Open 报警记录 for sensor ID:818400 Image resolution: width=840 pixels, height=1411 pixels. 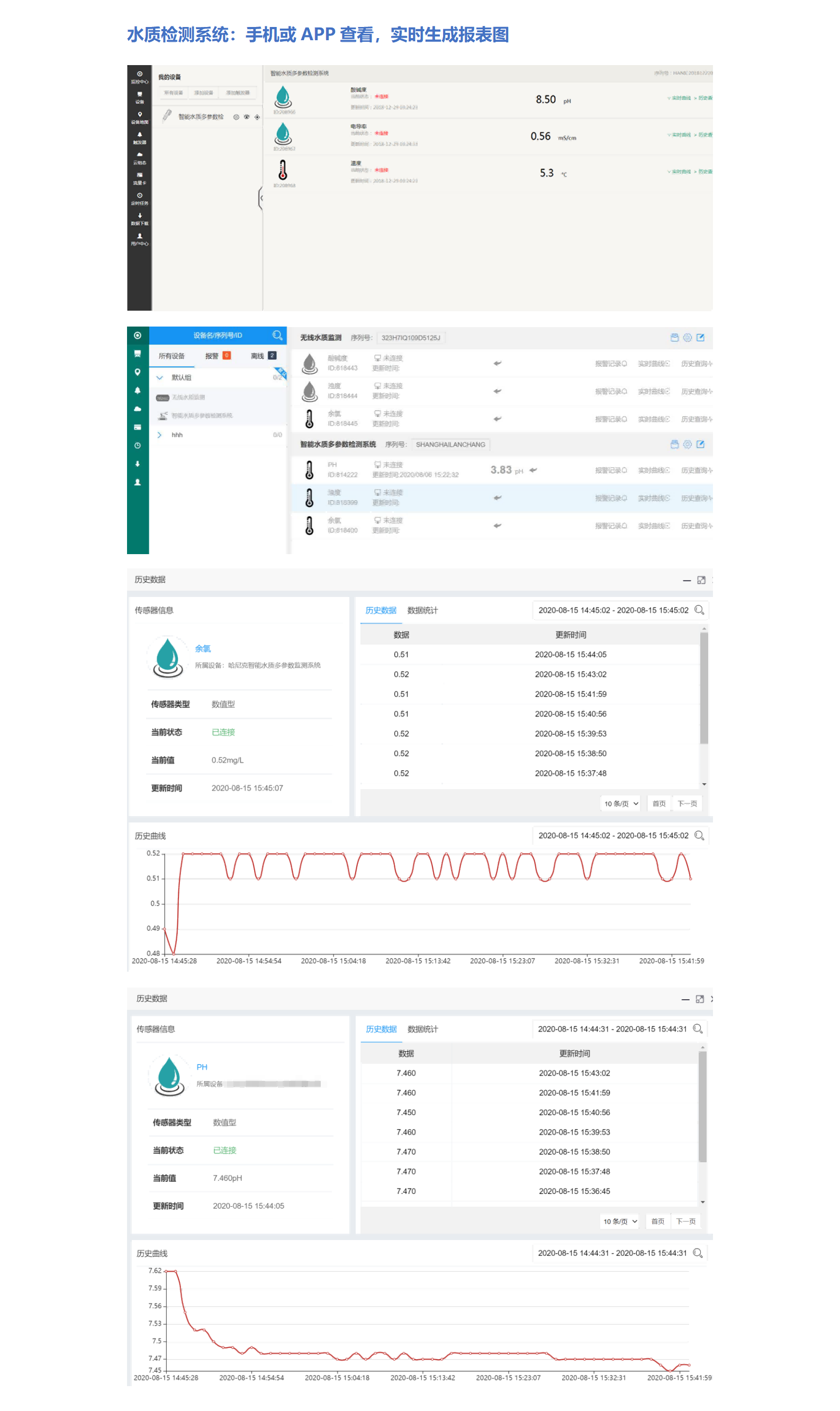coord(611,526)
